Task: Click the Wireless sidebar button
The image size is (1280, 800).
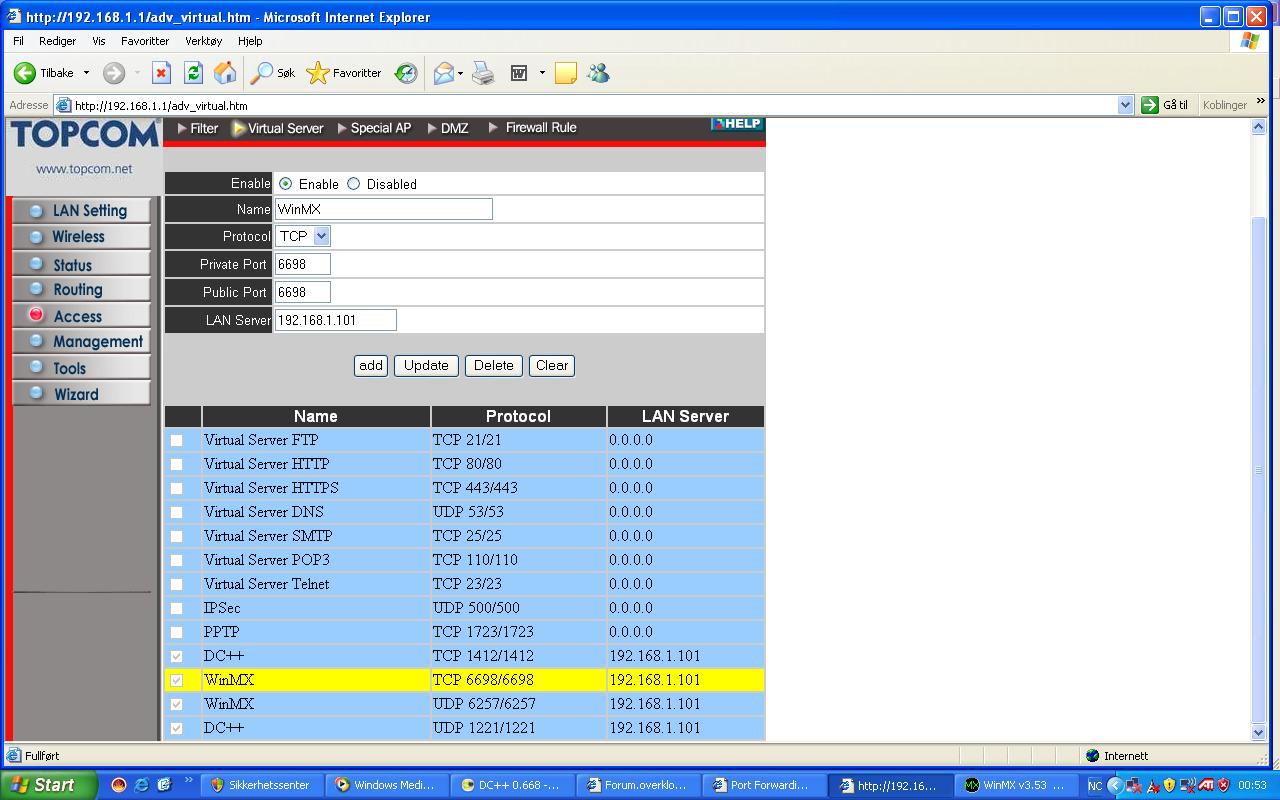Action: coord(80,237)
